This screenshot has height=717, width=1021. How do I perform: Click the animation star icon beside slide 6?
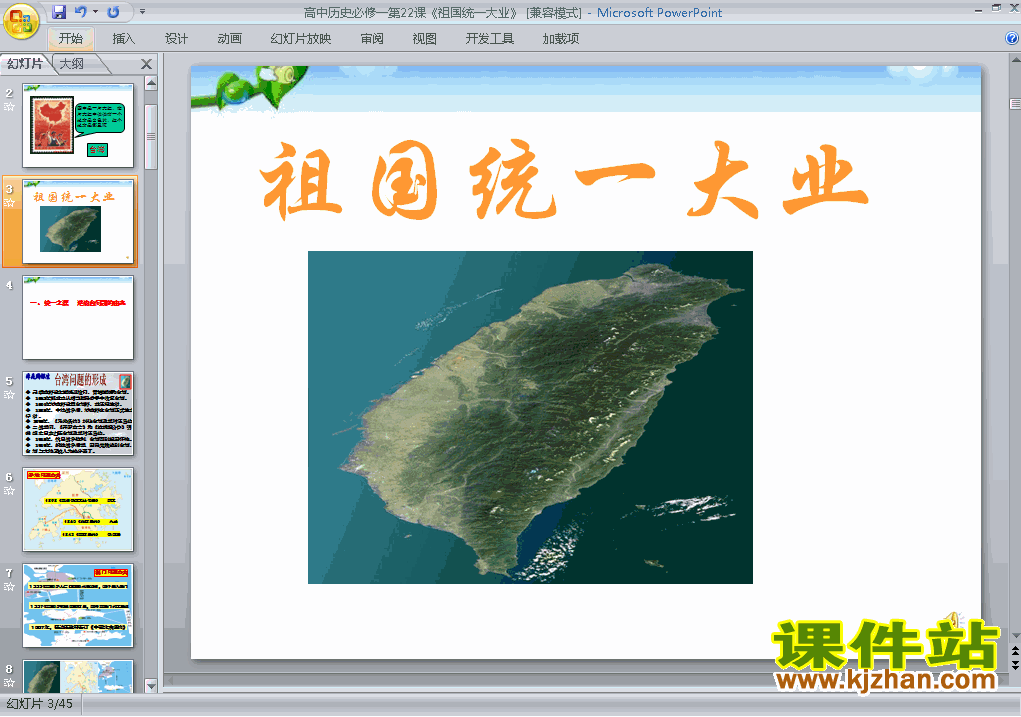(9, 490)
